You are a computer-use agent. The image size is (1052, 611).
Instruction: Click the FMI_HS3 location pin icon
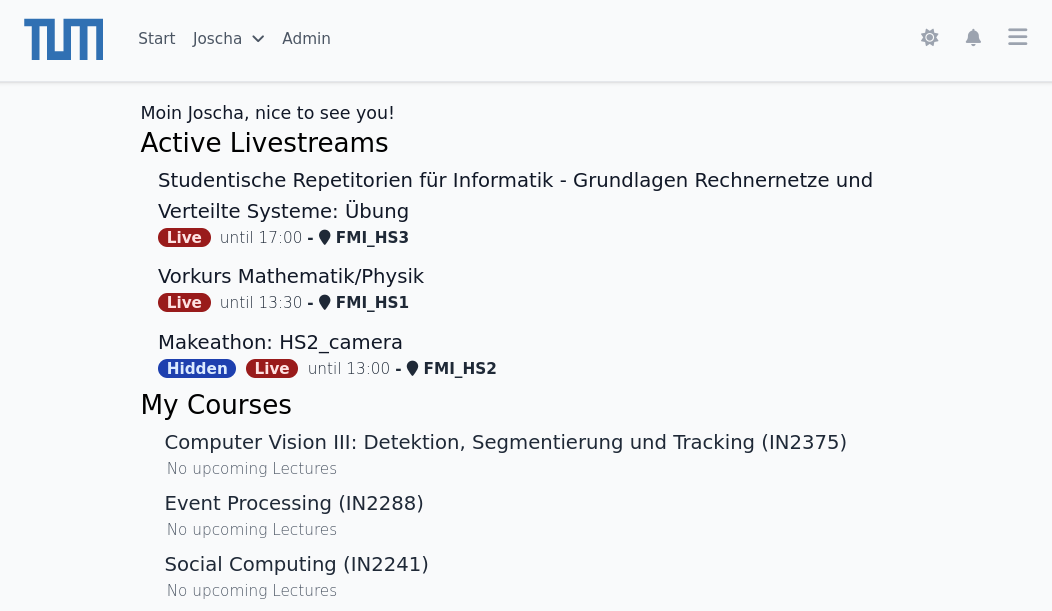pos(325,237)
